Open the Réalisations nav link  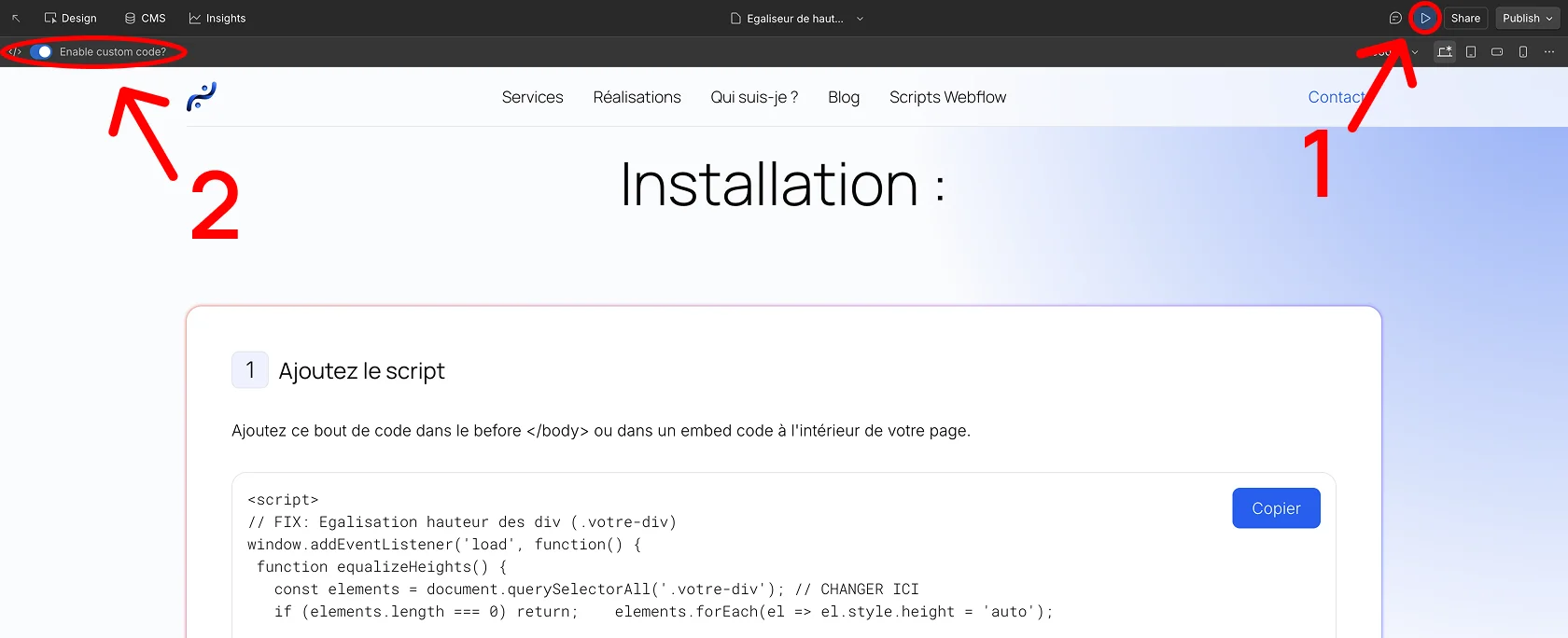637,97
